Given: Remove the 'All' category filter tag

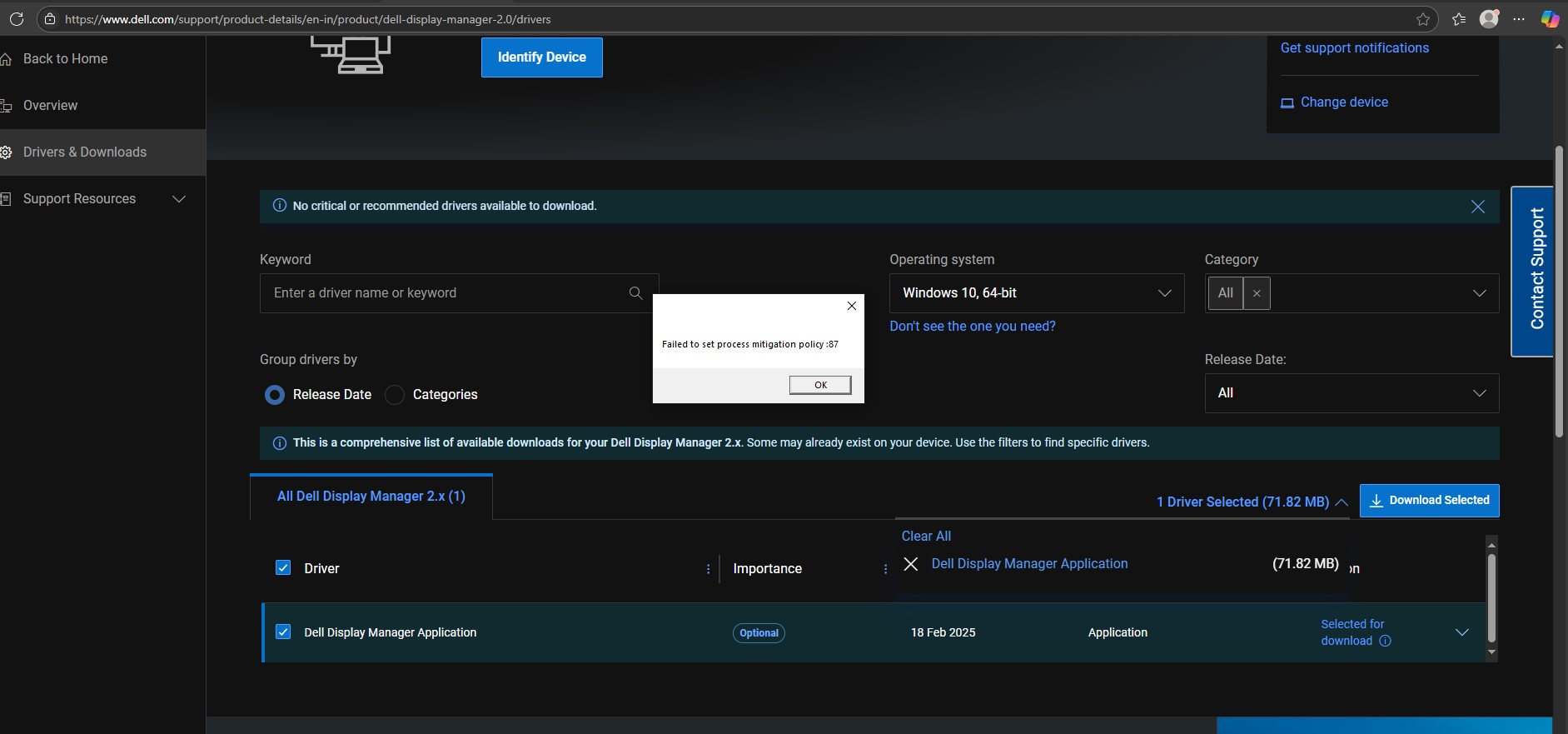Looking at the screenshot, I should tap(1257, 293).
